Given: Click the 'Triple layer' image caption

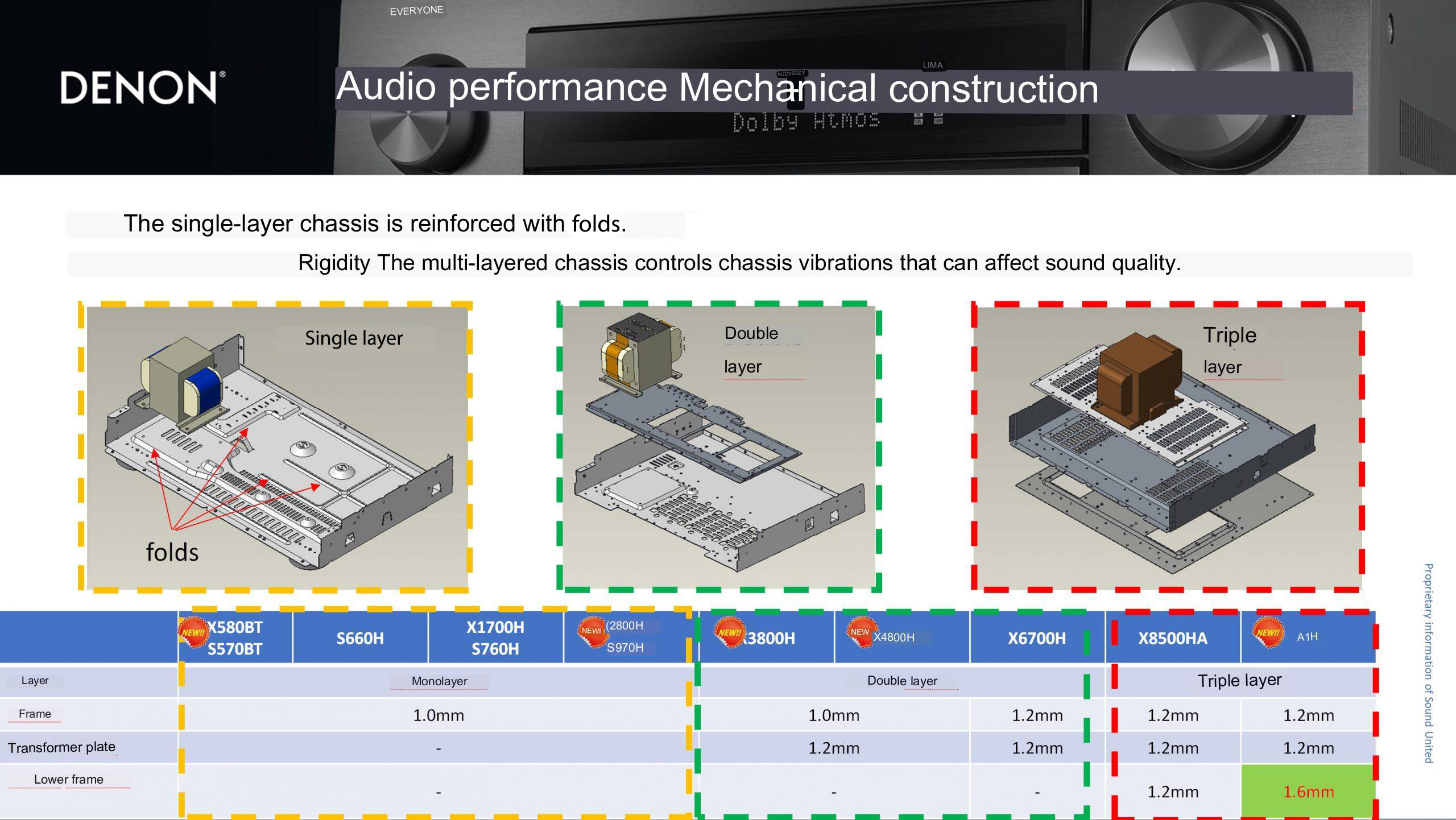Looking at the screenshot, I should point(1229,351).
